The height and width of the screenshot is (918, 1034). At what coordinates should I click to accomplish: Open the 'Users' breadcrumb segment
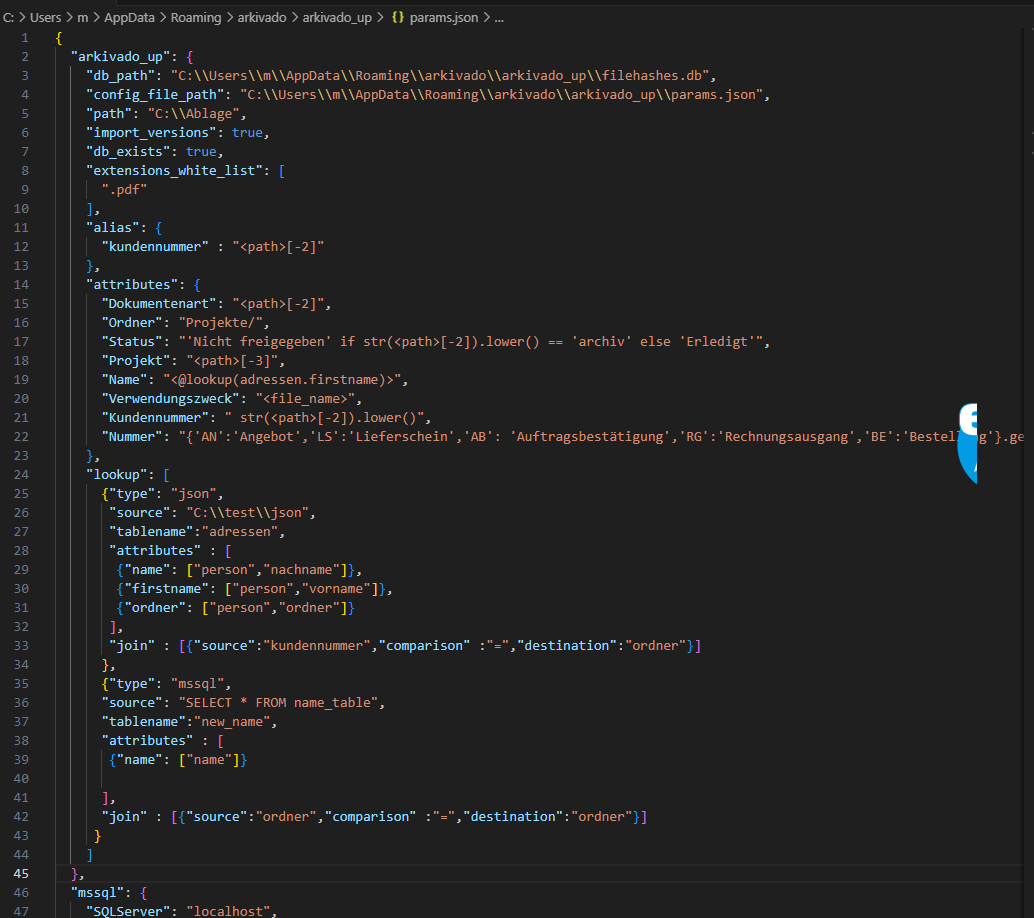[46, 17]
